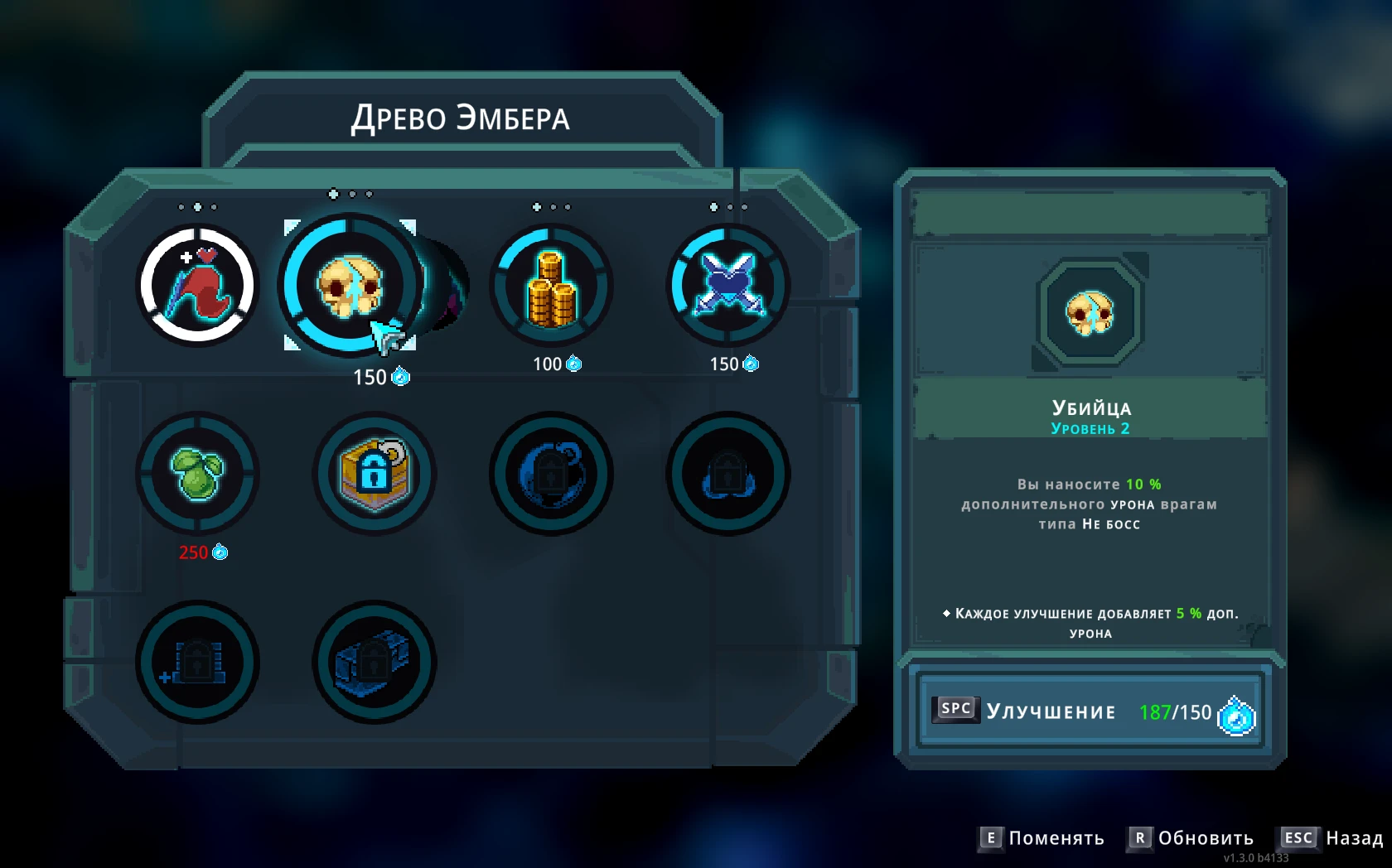
Task: Click the Древо Эмбера title header
Action: tap(461, 118)
